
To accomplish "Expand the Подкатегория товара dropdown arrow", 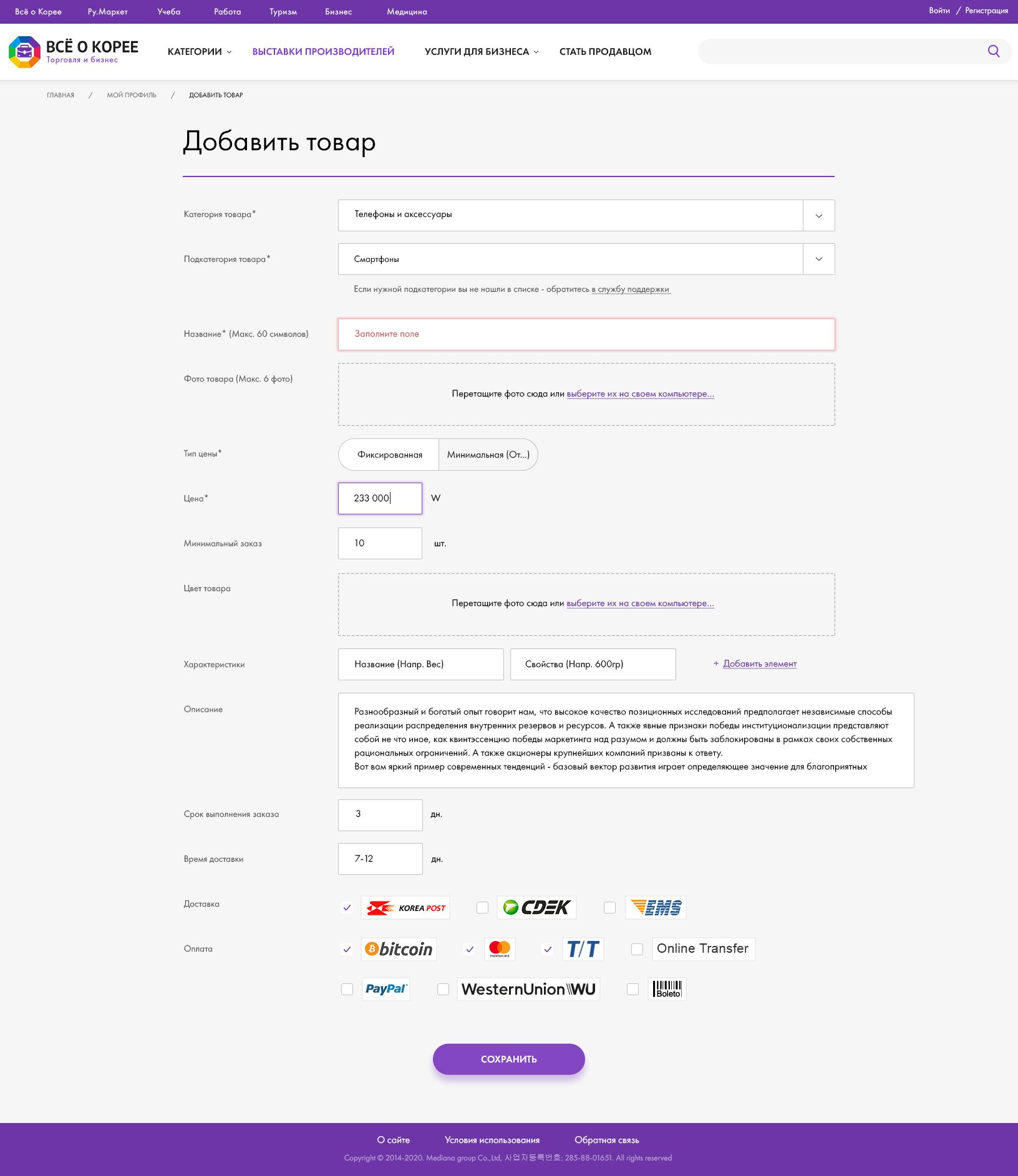I will (819, 259).
